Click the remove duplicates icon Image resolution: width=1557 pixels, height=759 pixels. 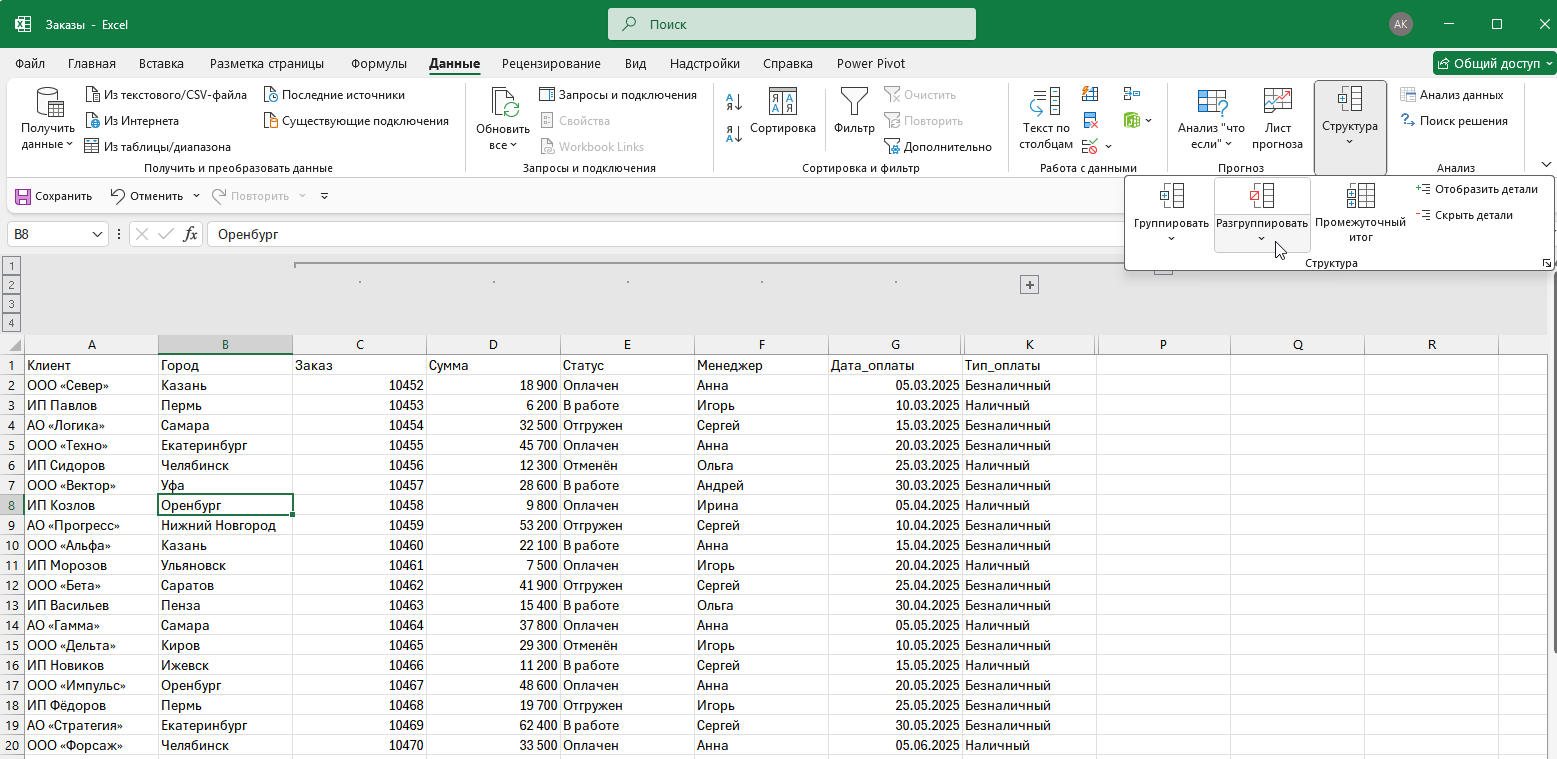pos(1091,121)
